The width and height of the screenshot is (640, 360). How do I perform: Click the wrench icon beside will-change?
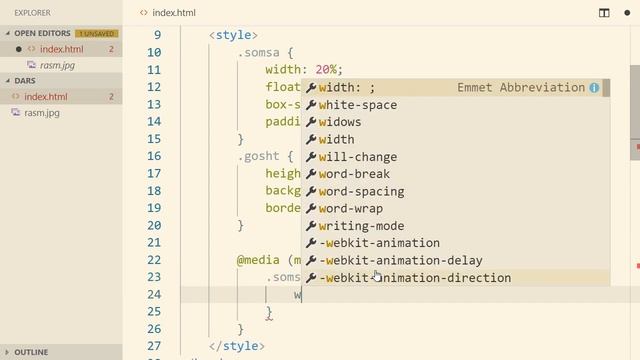(311, 157)
